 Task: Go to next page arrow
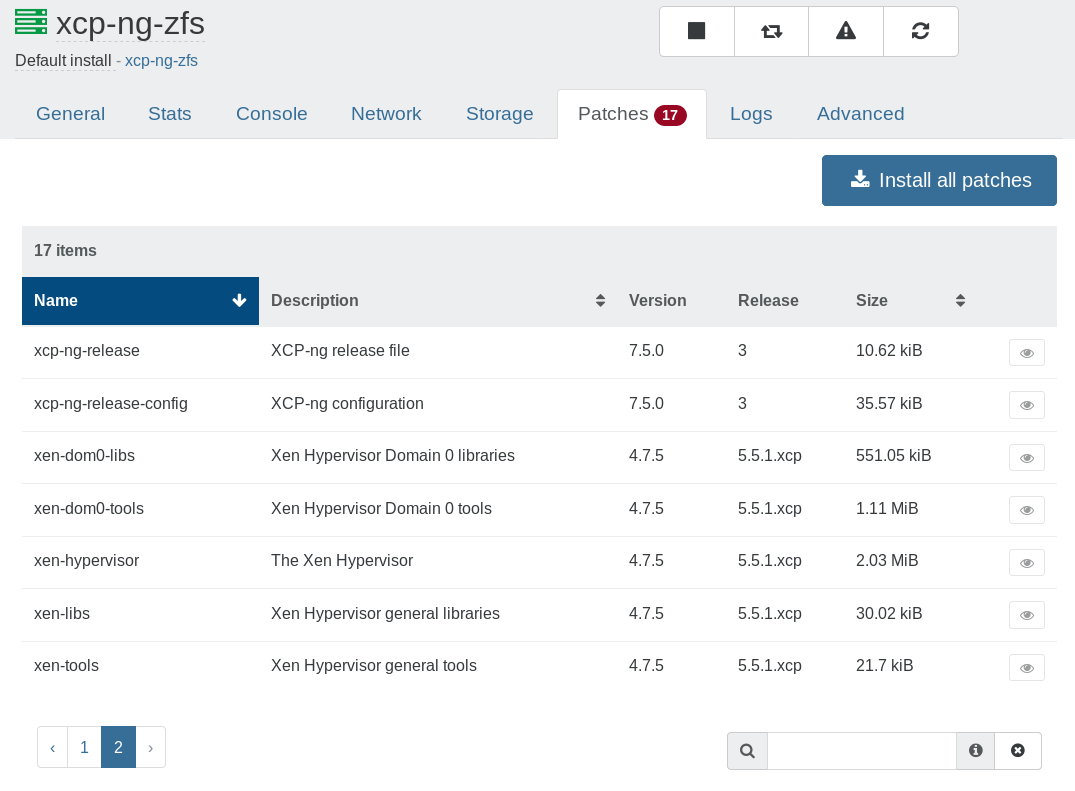[x=150, y=747]
